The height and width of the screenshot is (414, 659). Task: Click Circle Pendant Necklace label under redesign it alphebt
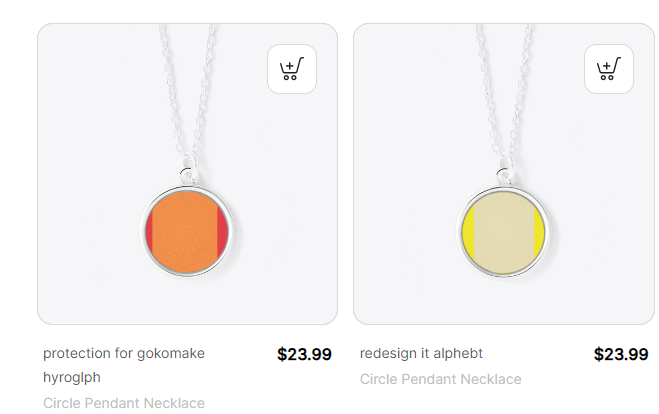[x=440, y=379]
